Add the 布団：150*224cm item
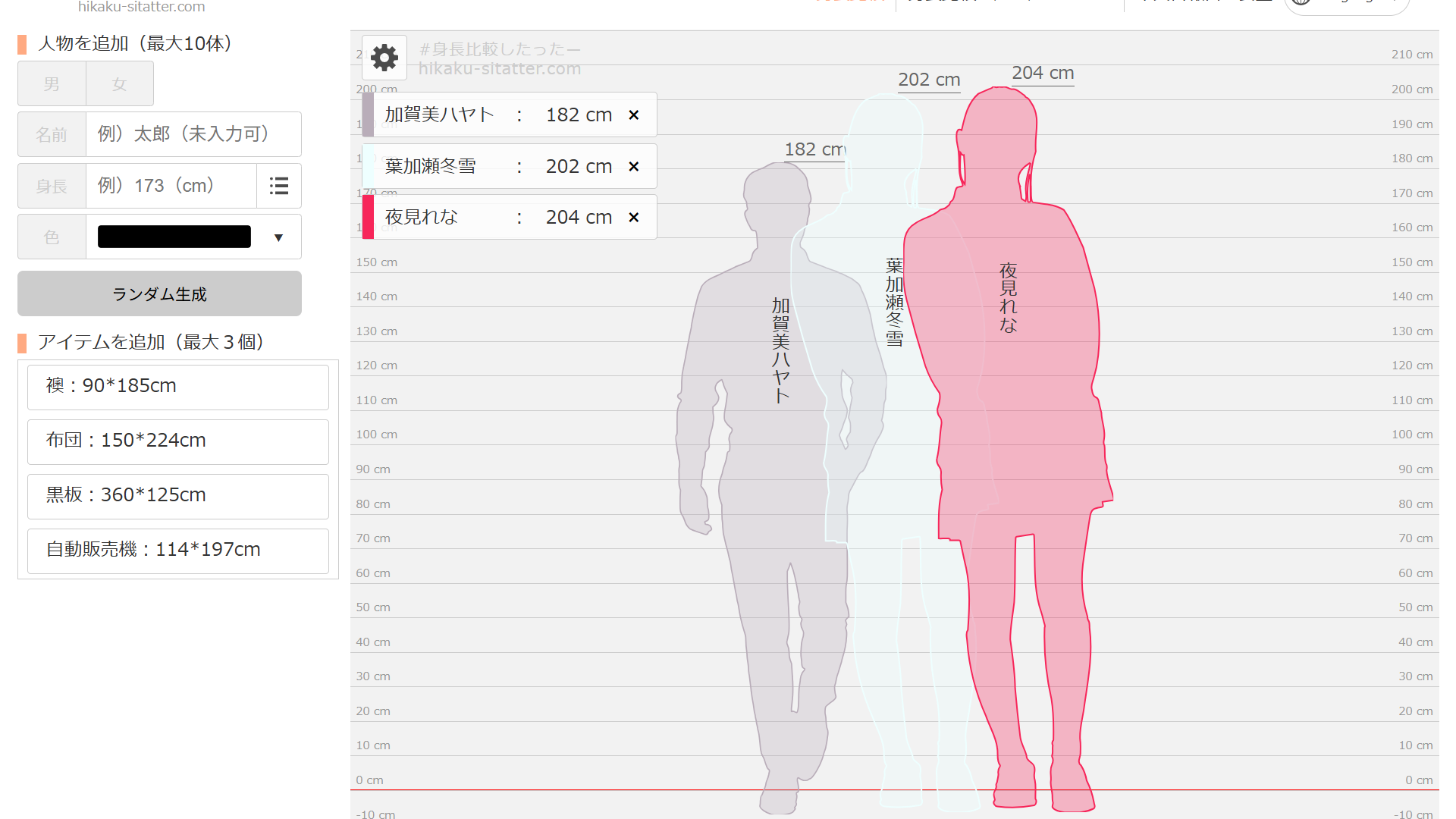The width and height of the screenshot is (1456, 819). 177,441
